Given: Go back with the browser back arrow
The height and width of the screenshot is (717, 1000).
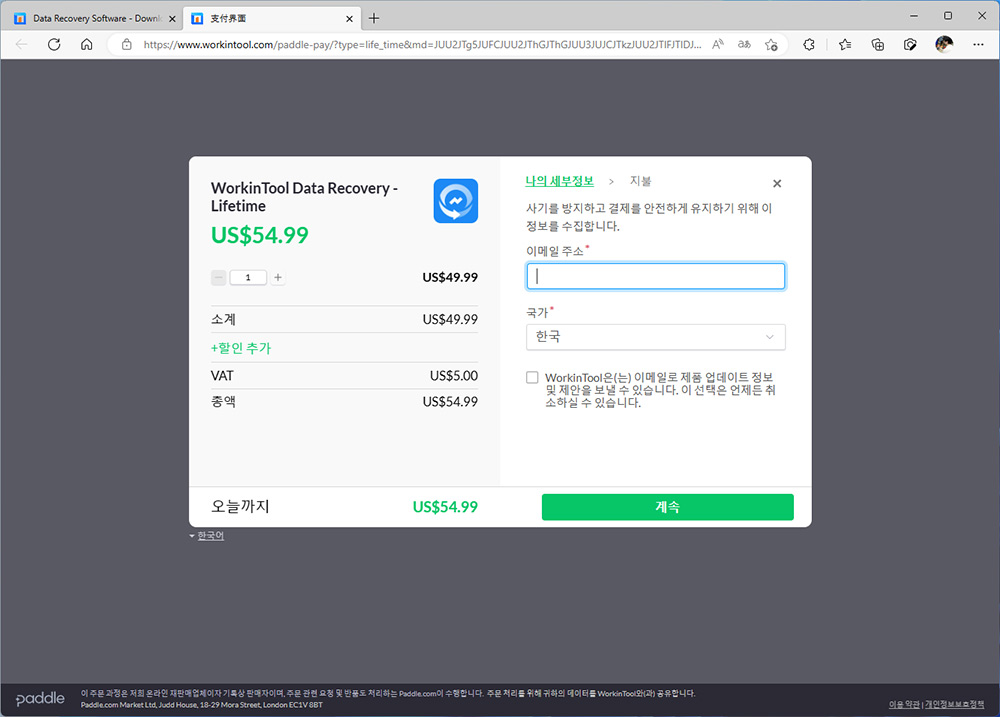Looking at the screenshot, I should coord(22,45).
